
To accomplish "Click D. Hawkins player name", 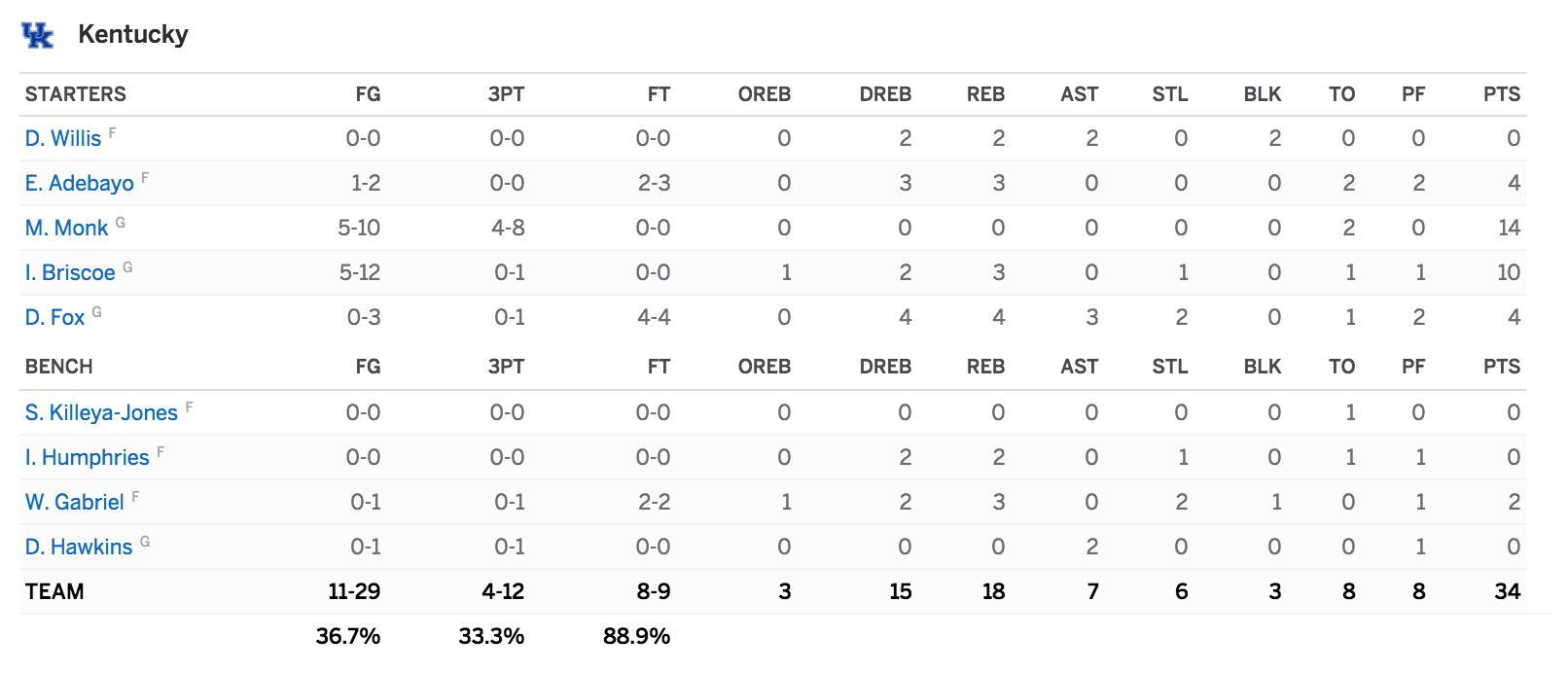I will [x=79, y=547].
